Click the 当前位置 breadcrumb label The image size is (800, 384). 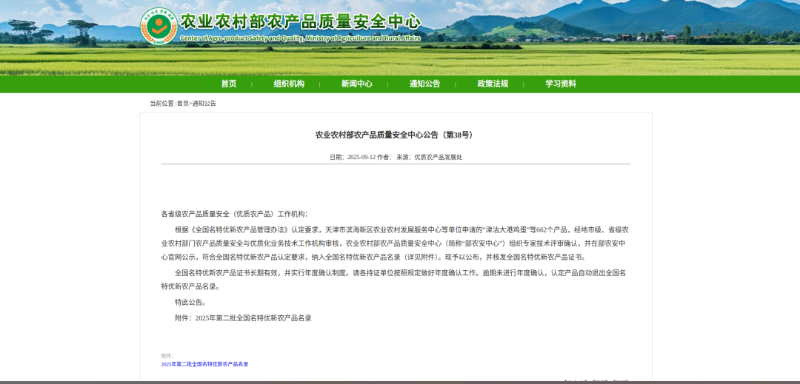pyautogui.click(x=162, y=104)
